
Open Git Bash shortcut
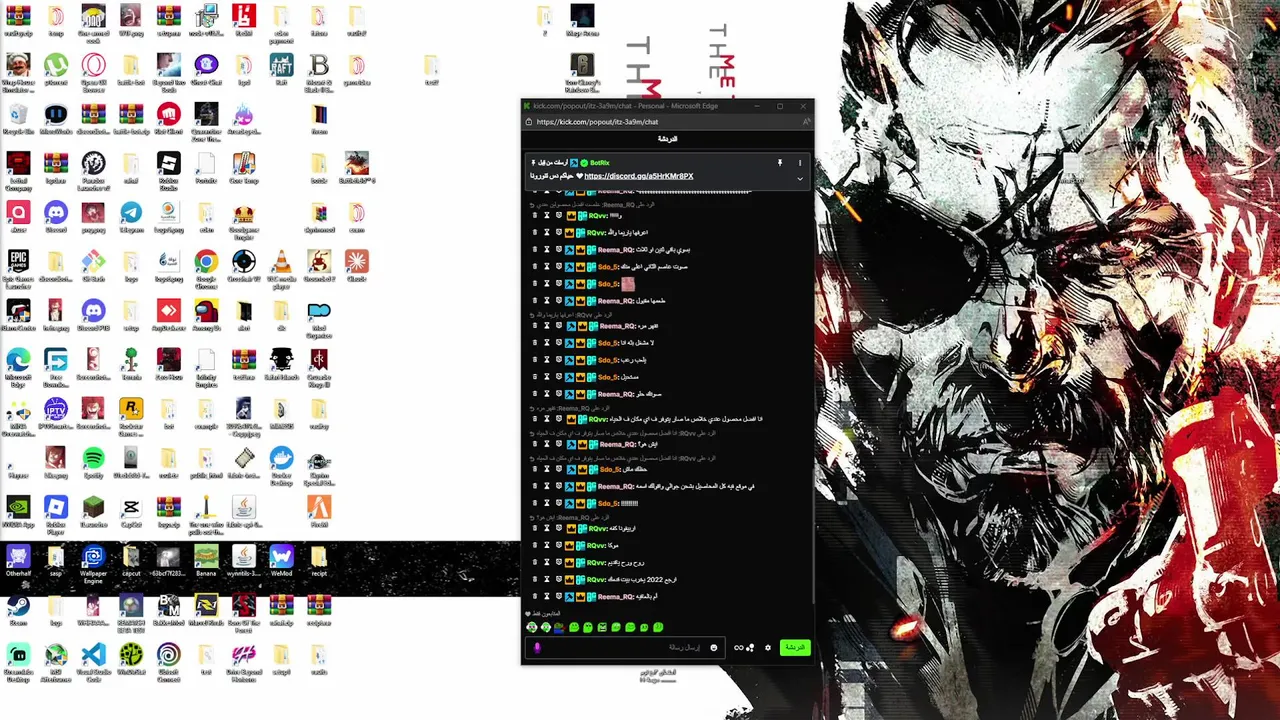tap(93, 265)
